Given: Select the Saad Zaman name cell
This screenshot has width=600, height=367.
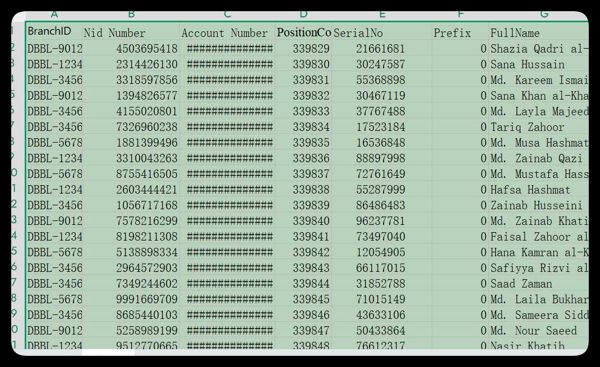Looking at the screenshot, I should coord(539,284).
